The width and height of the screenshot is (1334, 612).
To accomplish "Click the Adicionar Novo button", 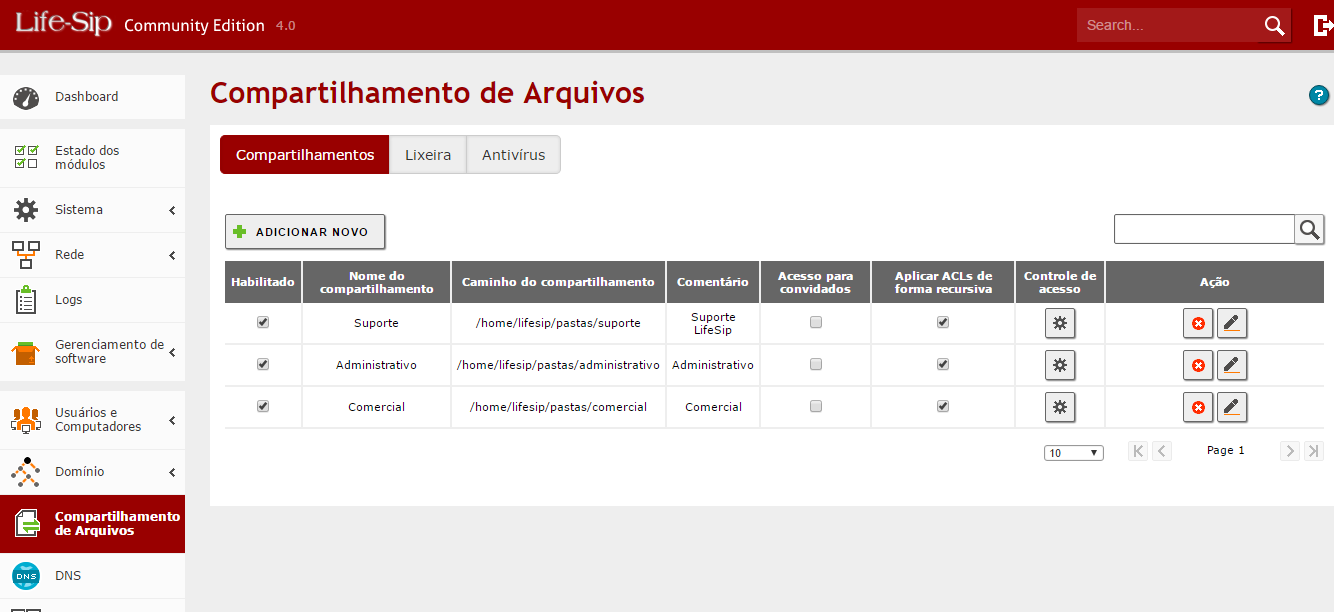I will (x=305, y=232).
